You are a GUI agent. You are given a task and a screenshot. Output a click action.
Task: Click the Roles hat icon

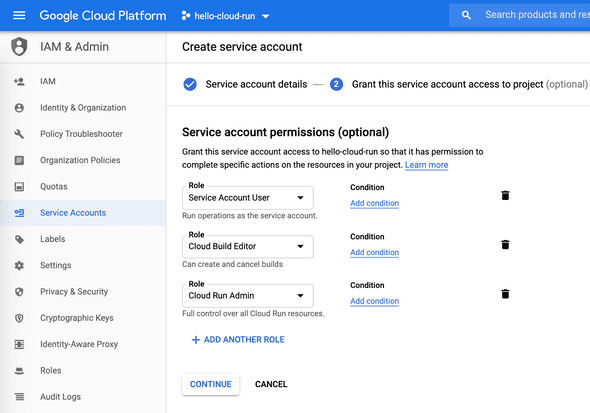coord(19,371)
